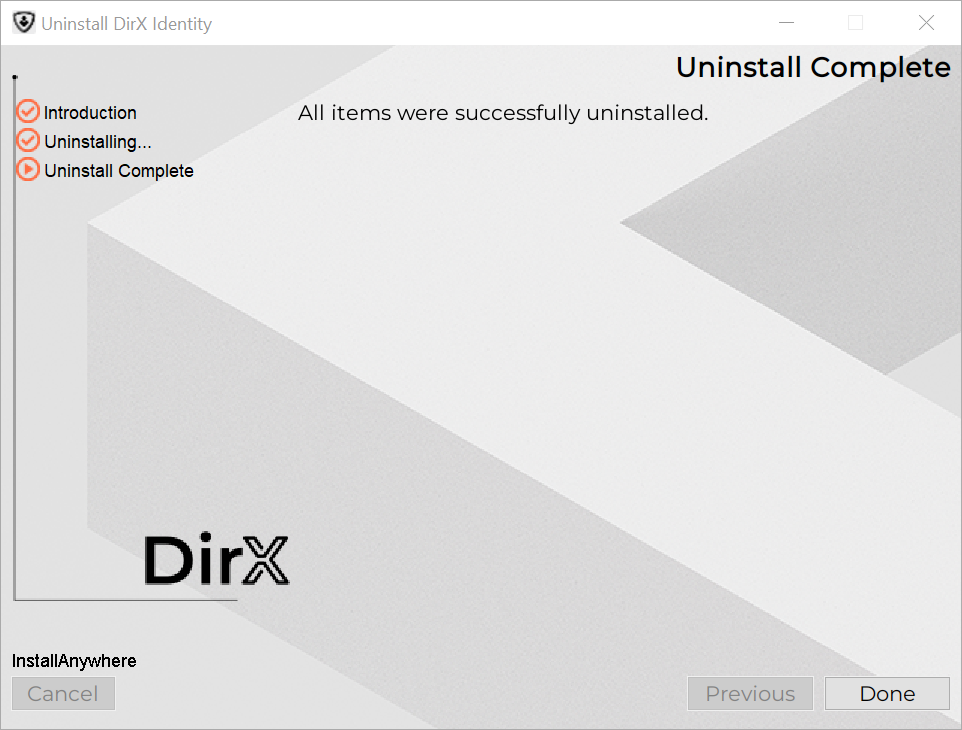The width and height of the screenshot is (962, 730).
Task: Select the Uninstall Complete label in step list
Action: (x=119, y=171)
